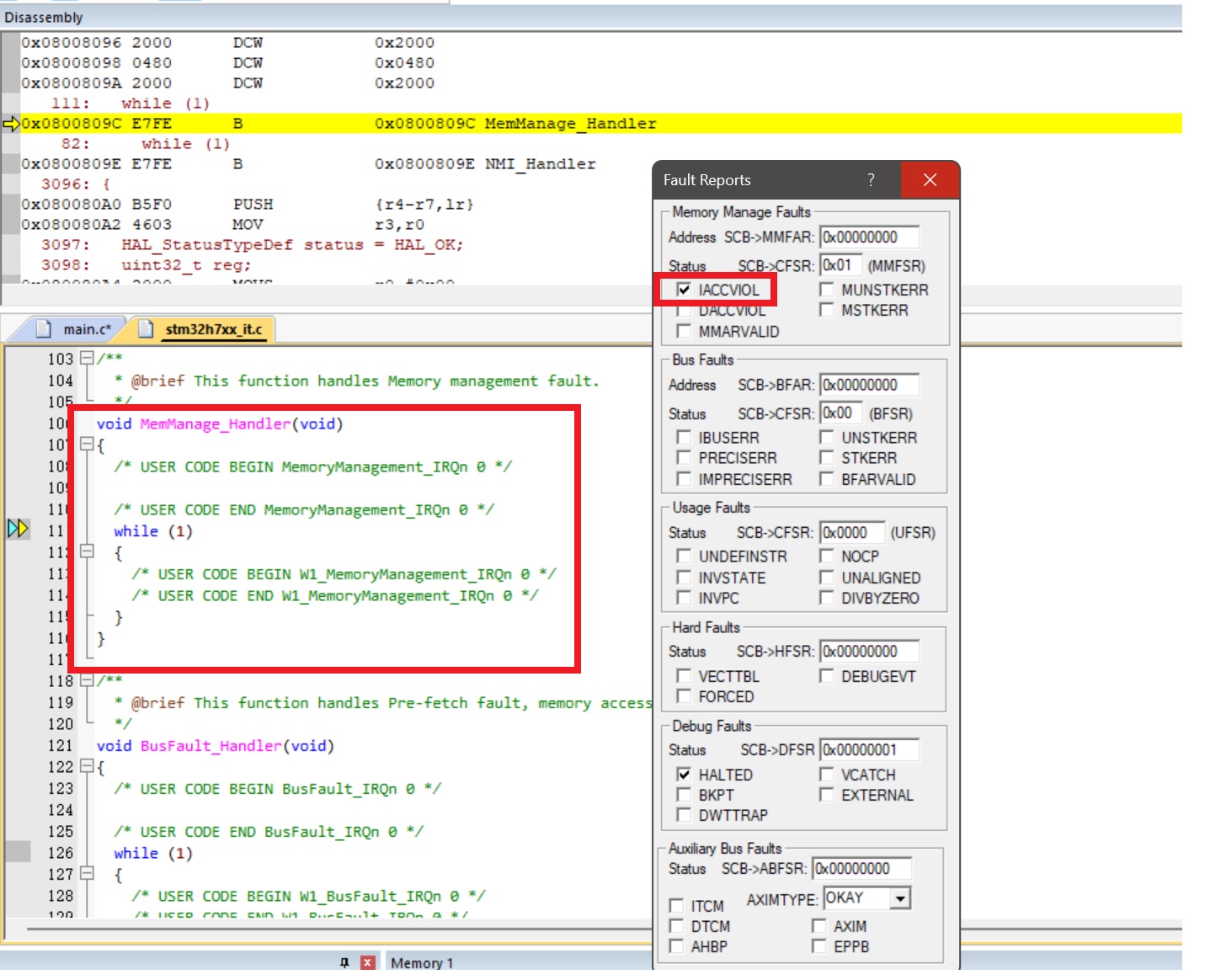Image resolution: width=1221 pixels, height=980 pixels.
Task: Collapse the while loop block at line 112
Action: tap(87, 551)
